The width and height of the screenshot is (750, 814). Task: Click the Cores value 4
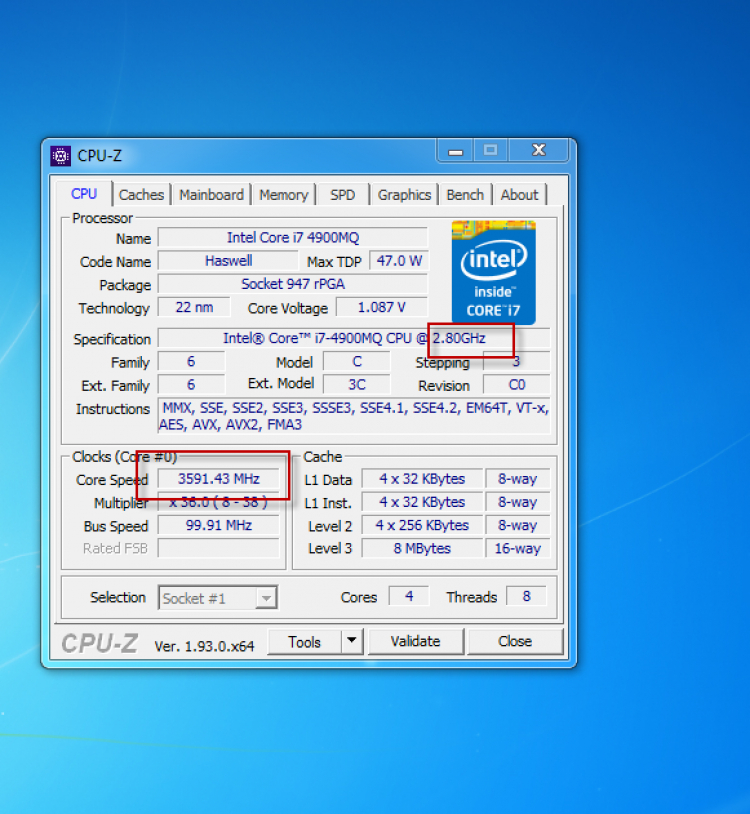(x=409, y=596)
